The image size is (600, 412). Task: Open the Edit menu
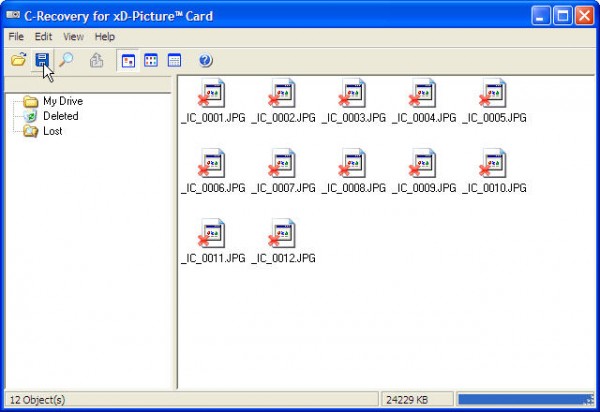(43, 37)
